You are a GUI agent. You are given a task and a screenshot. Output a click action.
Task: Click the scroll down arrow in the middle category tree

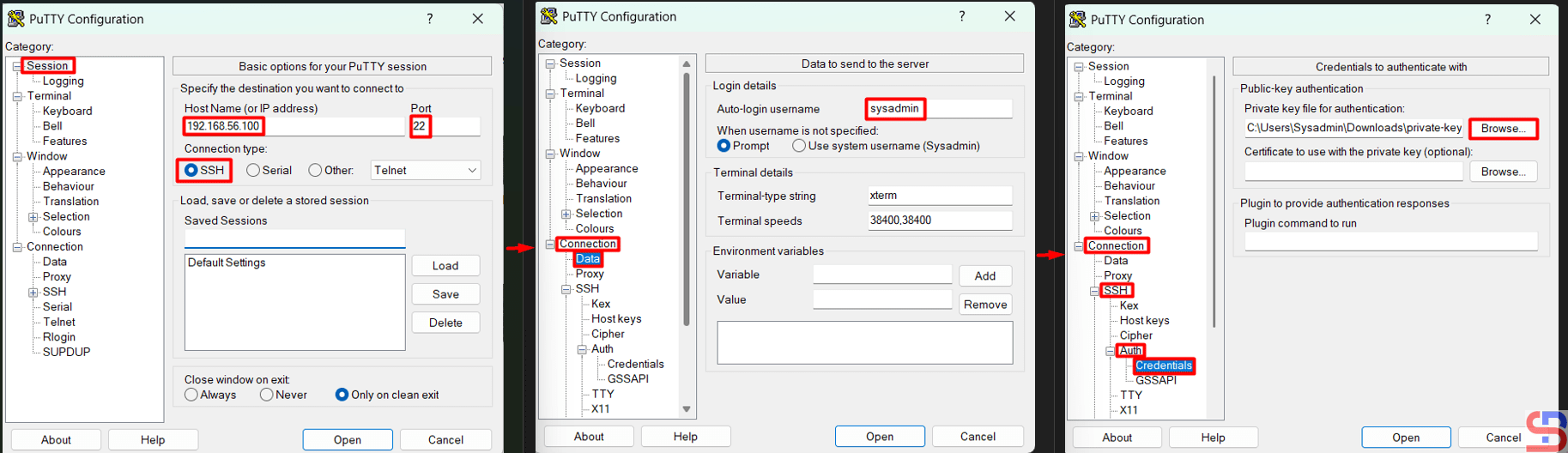coord(686,409)
